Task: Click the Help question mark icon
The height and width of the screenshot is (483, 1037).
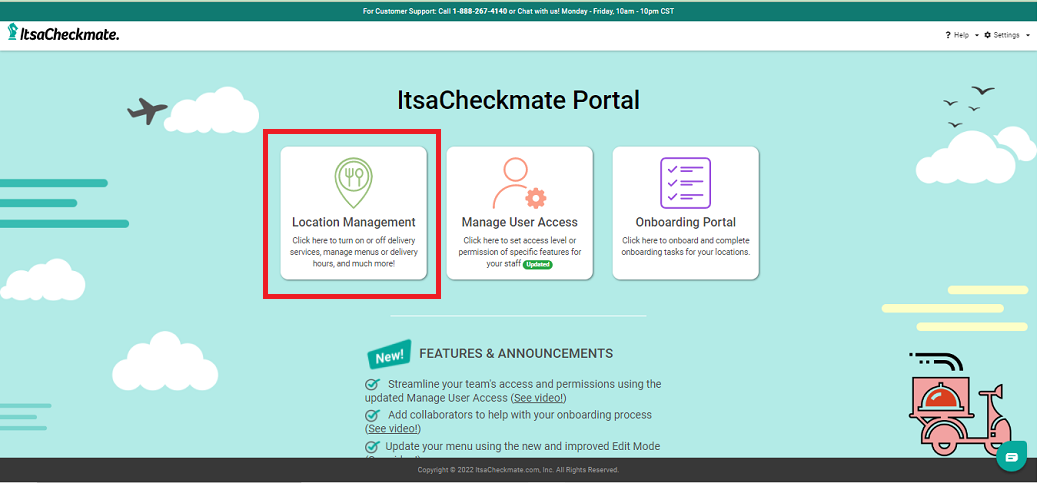Action: pos(948,35)
